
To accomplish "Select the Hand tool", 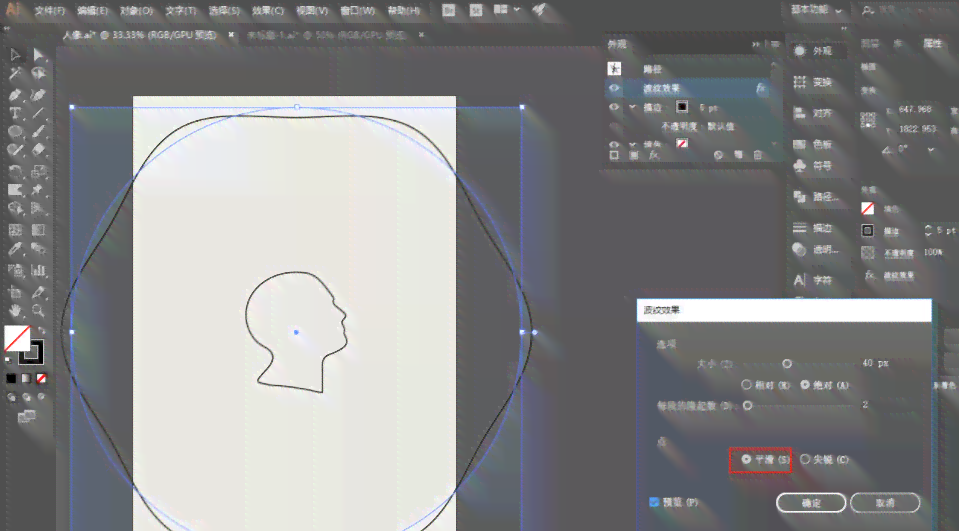I will point(15,310).
